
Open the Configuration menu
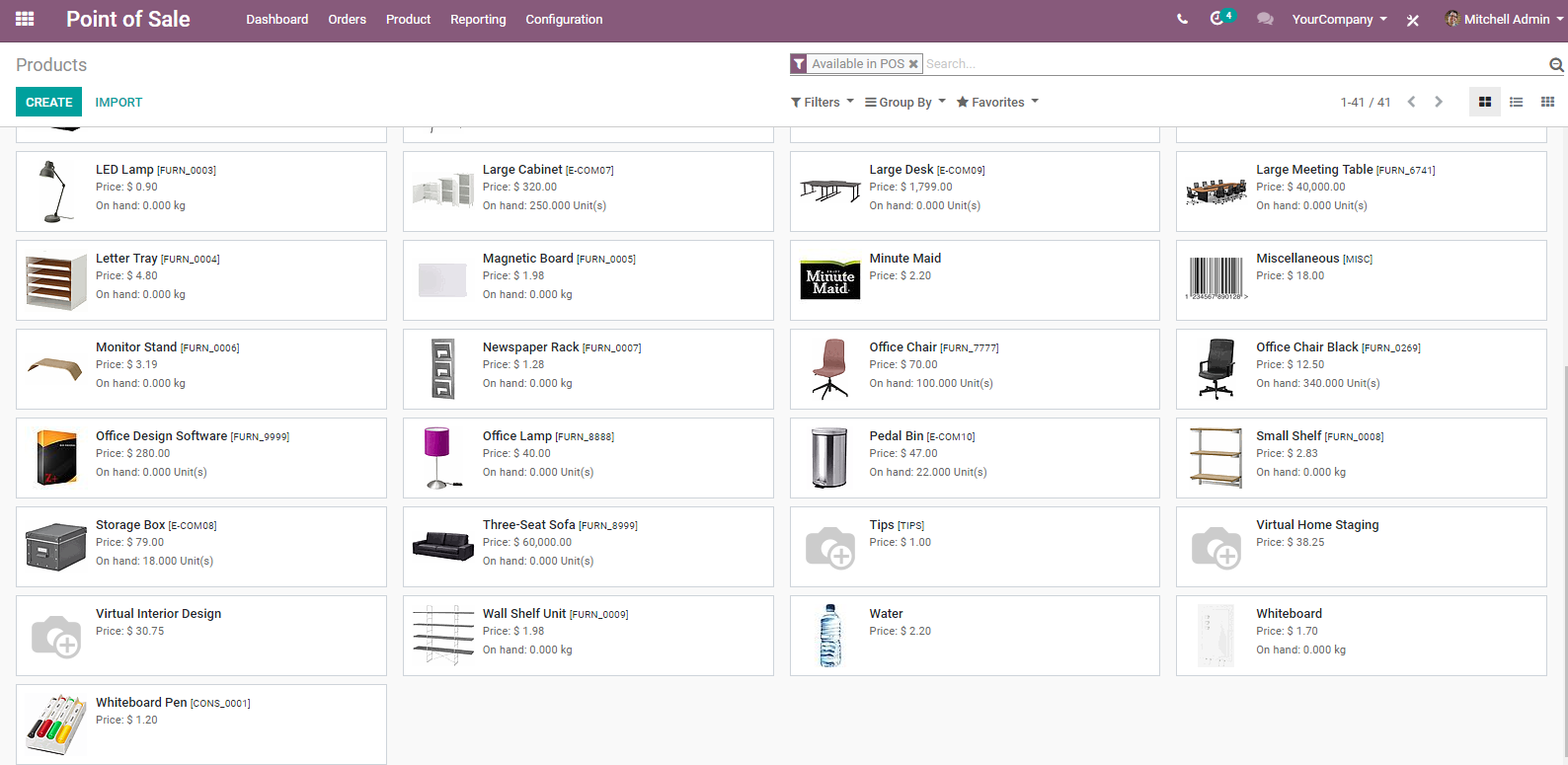point(564,19)
